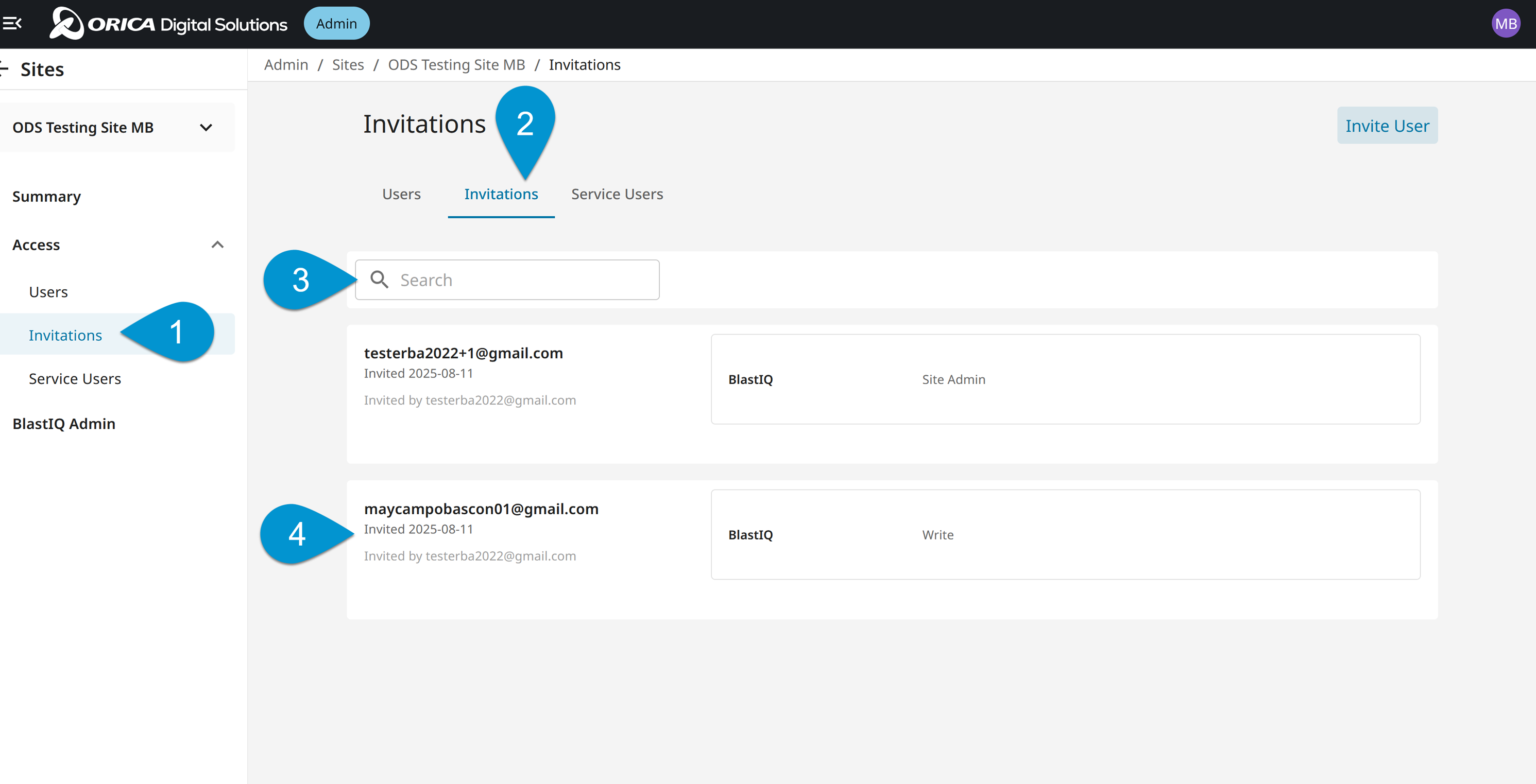Click Invited 2025-08-11 under testerba2022+1 email

419,374
